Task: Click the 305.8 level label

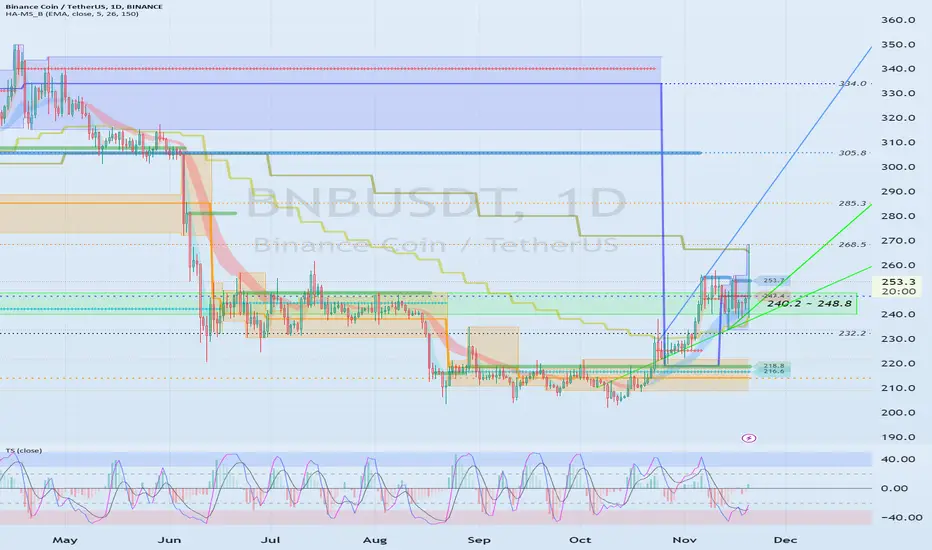Action: (852, 153)
